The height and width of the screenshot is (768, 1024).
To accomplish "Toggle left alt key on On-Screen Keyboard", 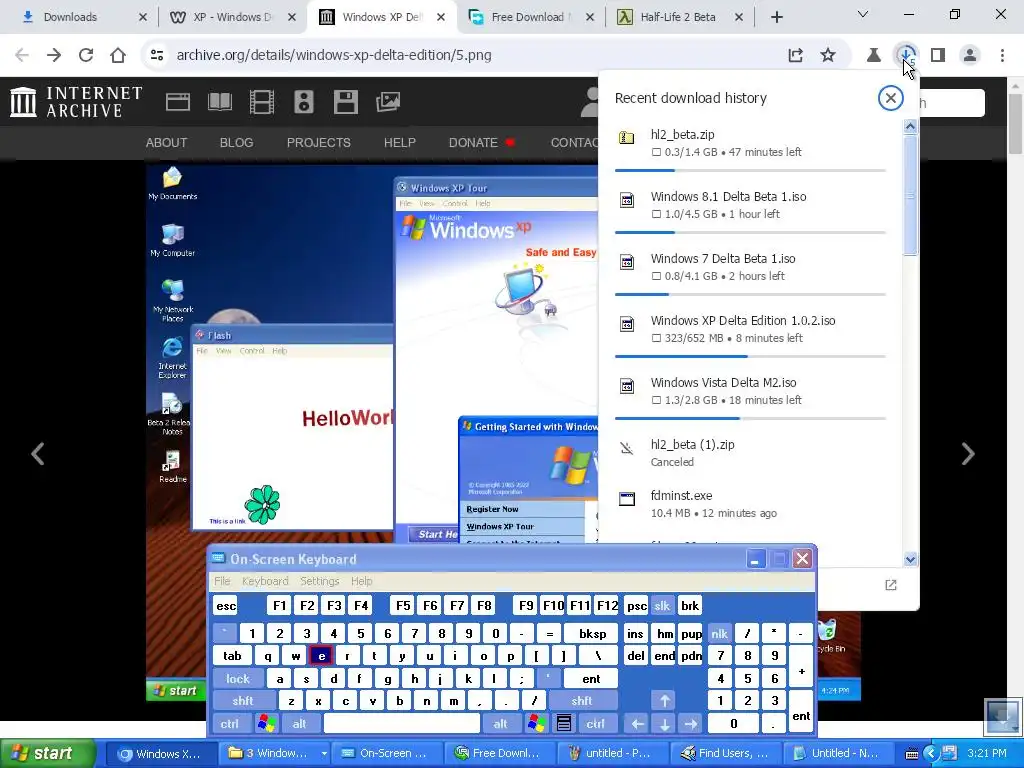I will tap(300, 724).
